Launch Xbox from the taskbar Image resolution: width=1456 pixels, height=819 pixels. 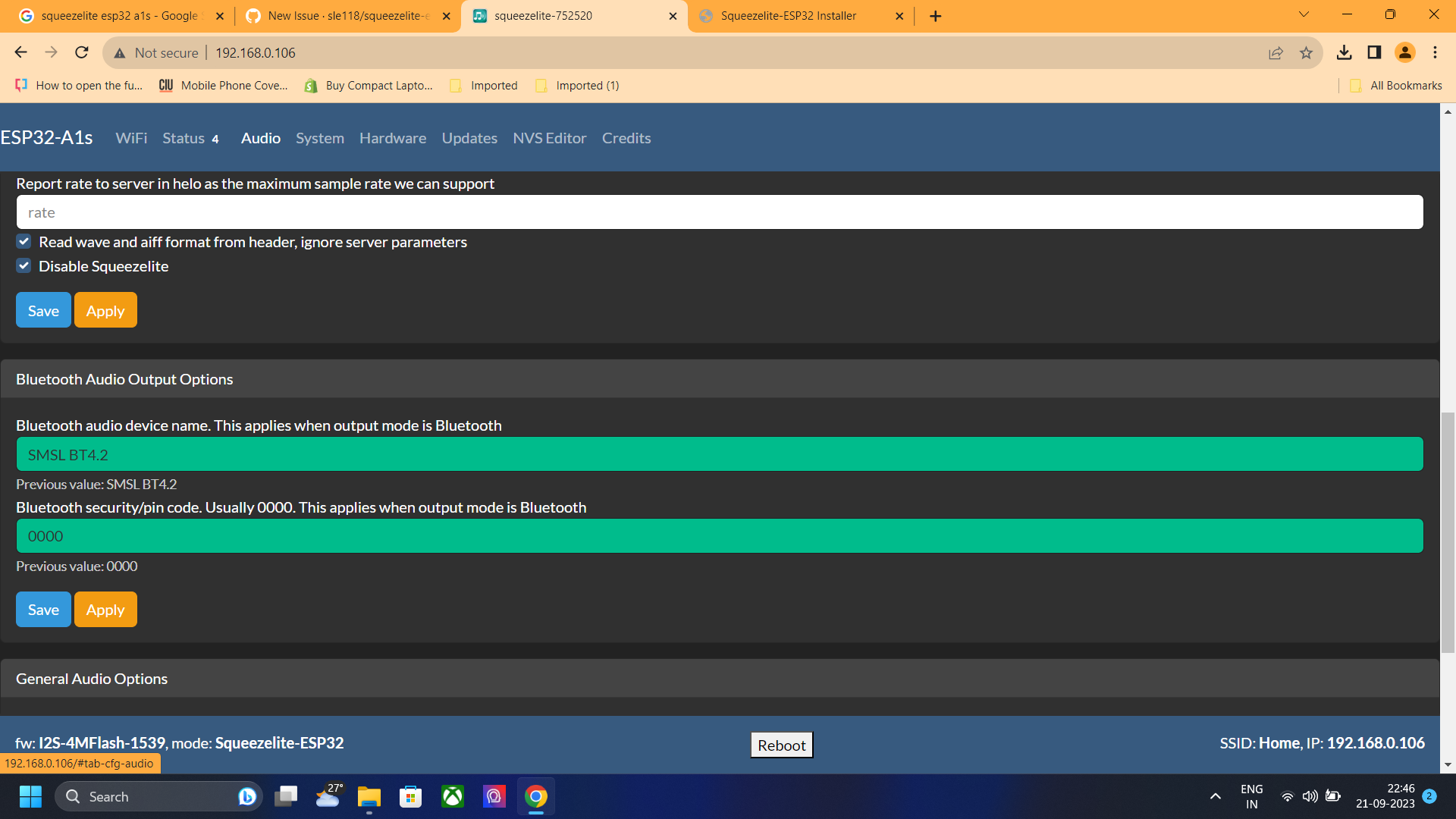click(x=452, y=796)
